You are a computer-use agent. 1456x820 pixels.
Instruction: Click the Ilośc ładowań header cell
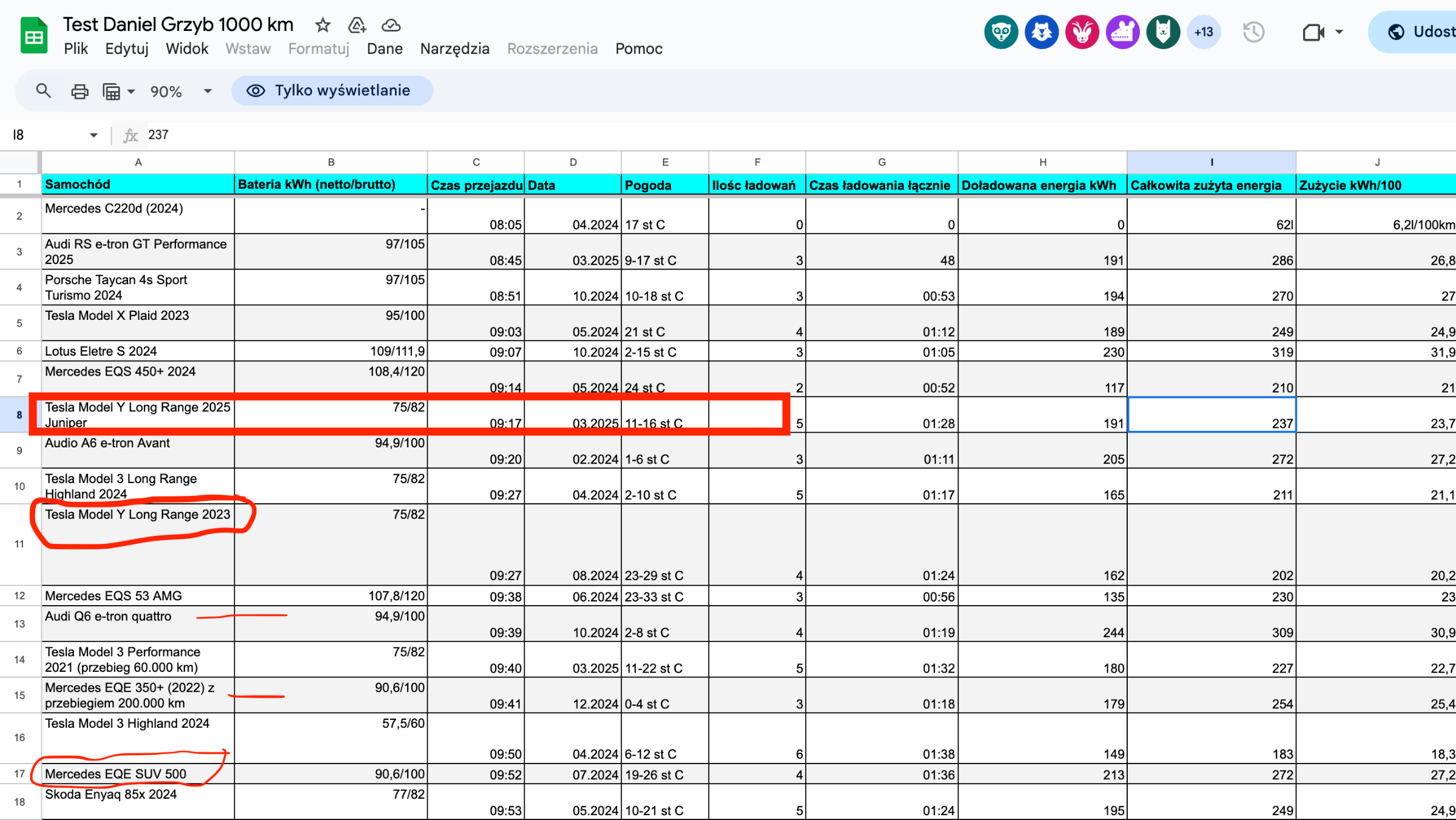757,185
